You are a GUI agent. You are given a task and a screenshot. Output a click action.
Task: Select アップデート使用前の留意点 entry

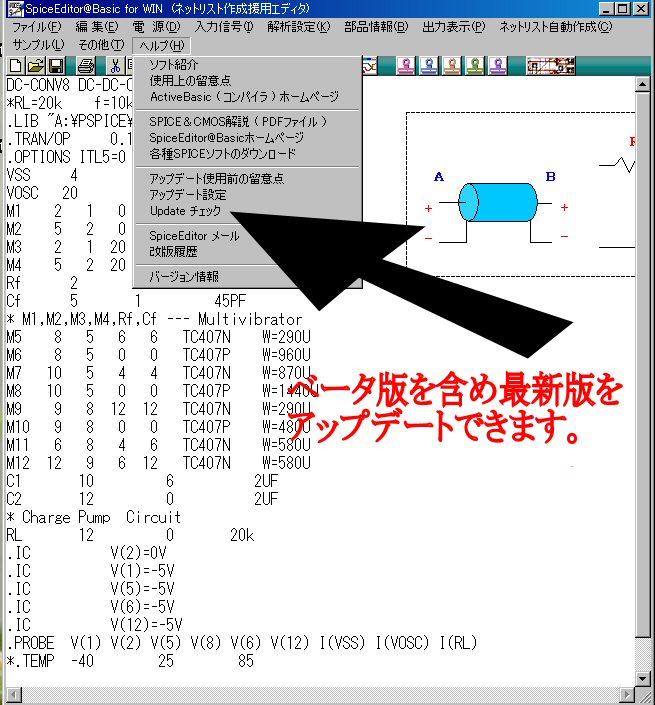click(x=247, y=178)
